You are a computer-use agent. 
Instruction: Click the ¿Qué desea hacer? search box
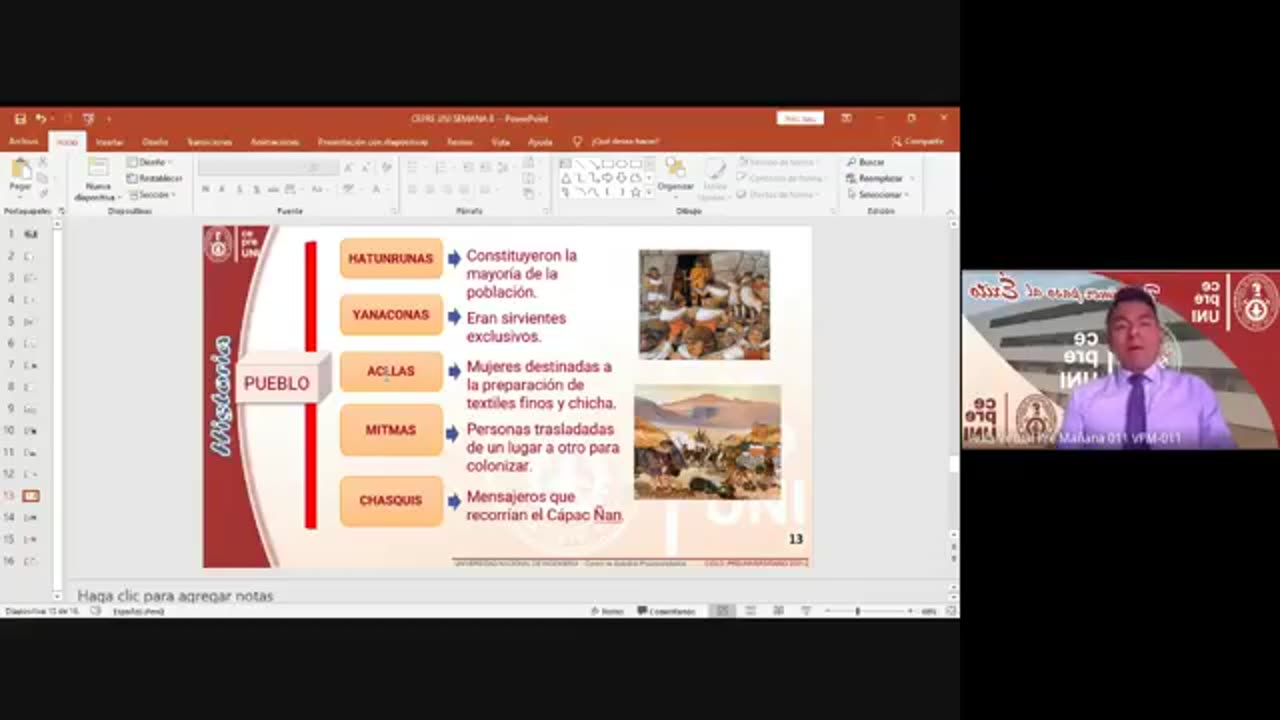[x=625, y=142]
